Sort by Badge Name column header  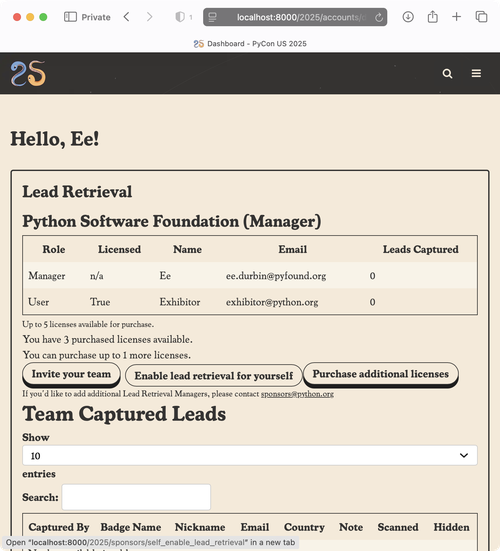pos(131,527)
